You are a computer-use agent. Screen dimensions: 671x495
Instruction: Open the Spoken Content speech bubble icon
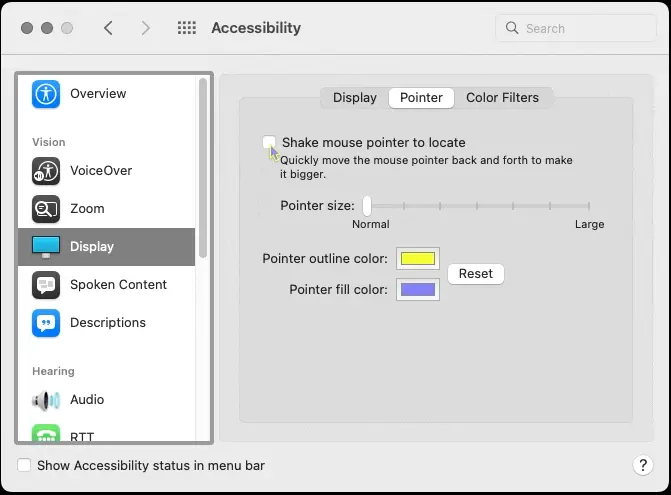(x=46, y=285)
